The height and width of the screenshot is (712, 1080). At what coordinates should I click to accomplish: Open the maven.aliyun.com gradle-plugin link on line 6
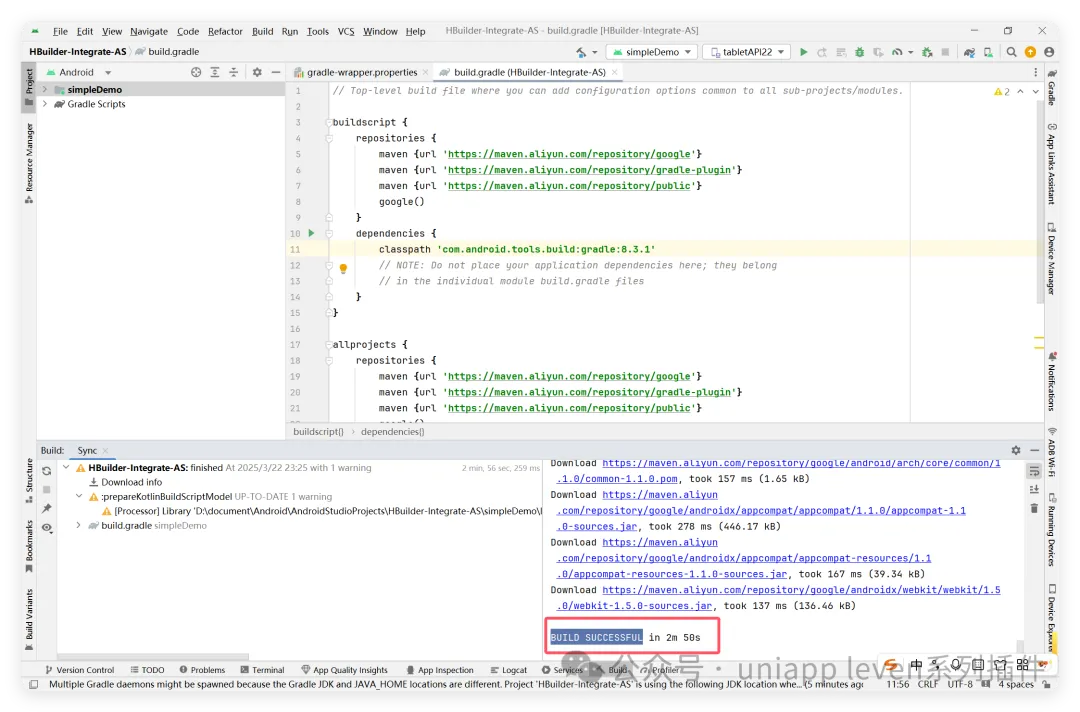pyautogui.click(x=590, y=170)
